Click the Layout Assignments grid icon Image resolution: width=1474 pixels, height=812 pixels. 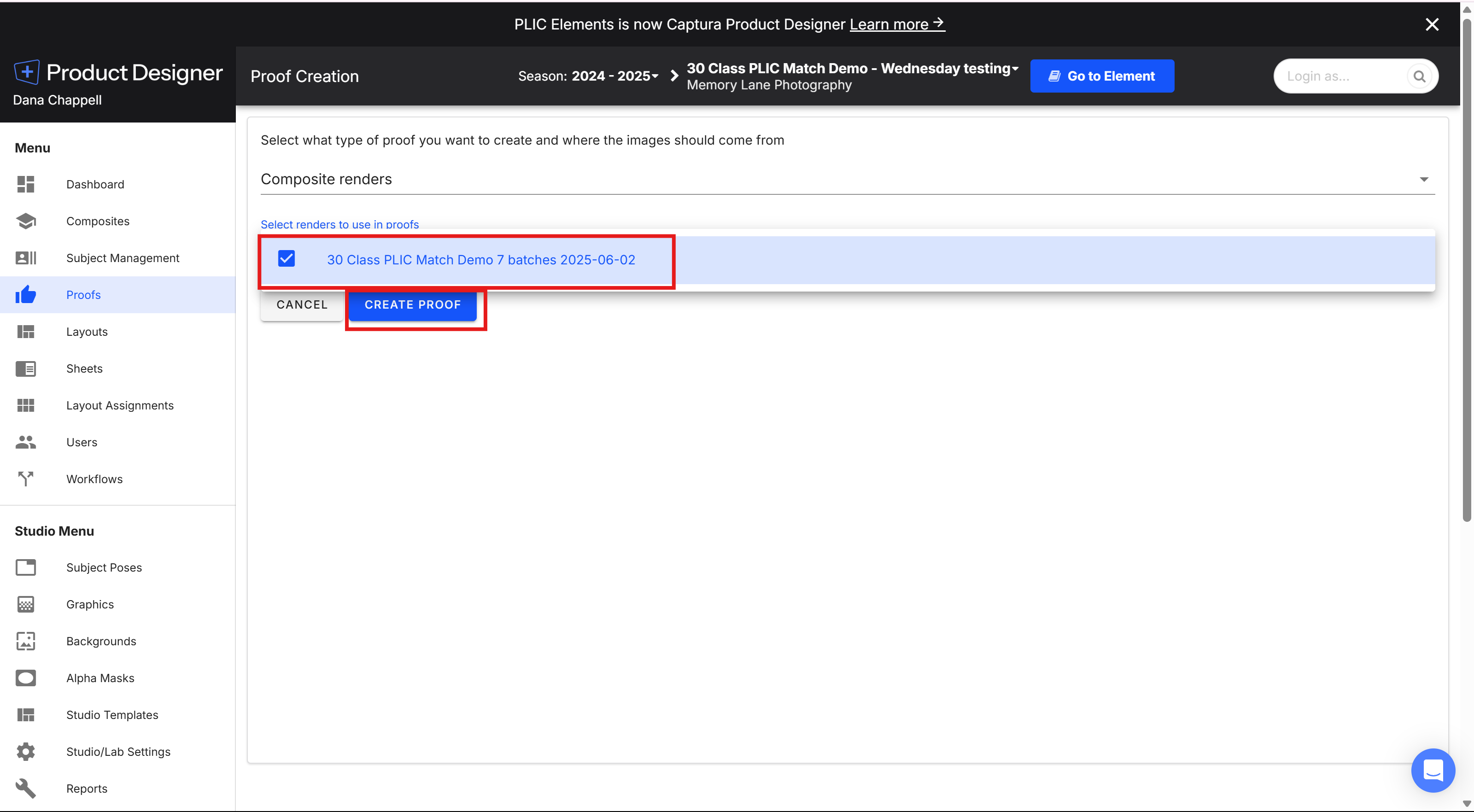(x=26, y=405)
